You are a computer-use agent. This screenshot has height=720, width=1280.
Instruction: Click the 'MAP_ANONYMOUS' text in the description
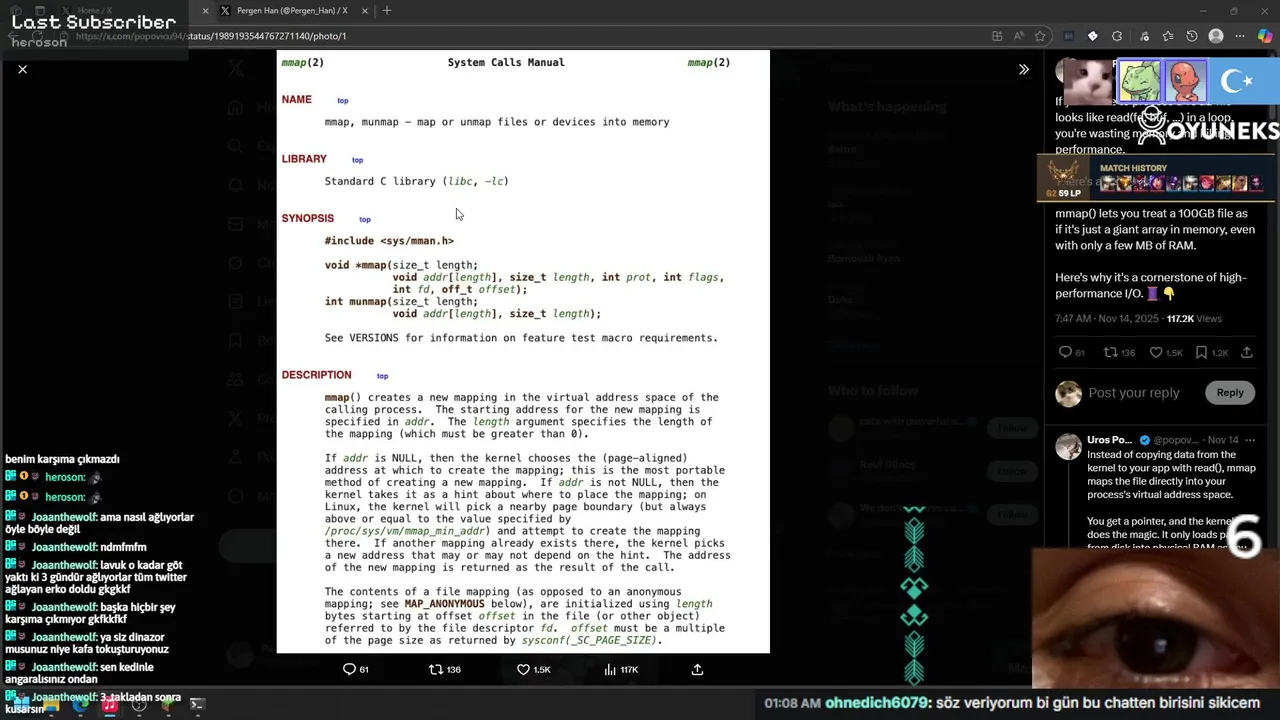(x=444, y=604)
